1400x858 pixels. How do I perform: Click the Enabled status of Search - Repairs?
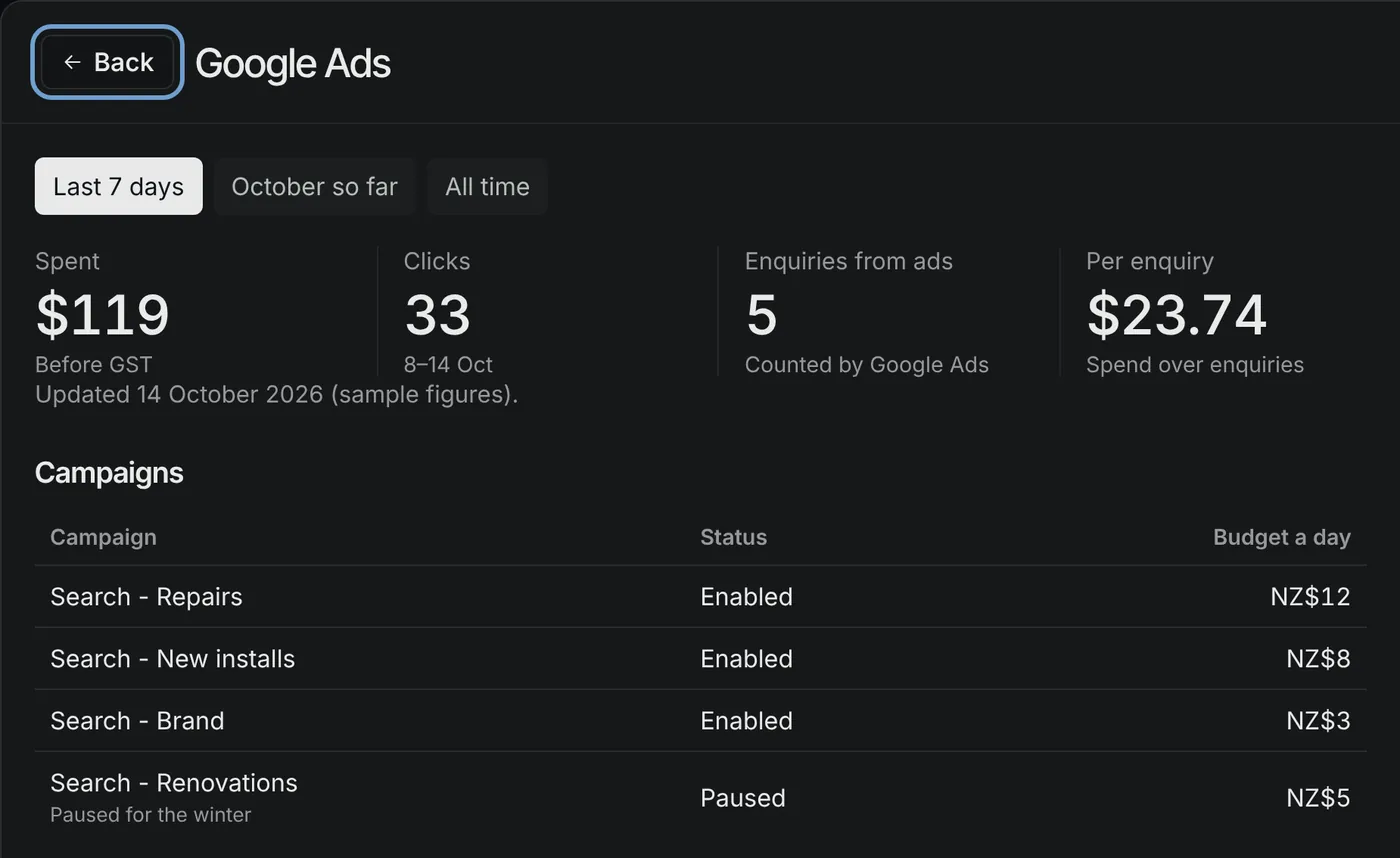point(746,597)
